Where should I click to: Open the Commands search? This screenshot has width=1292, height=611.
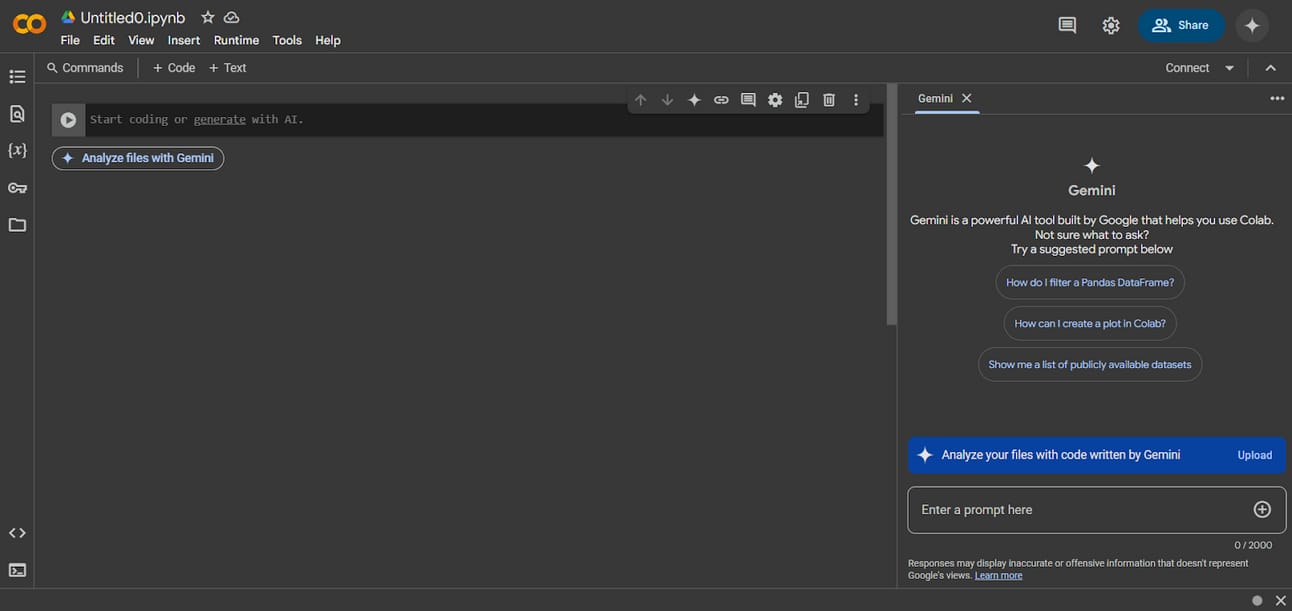(85, 68)
